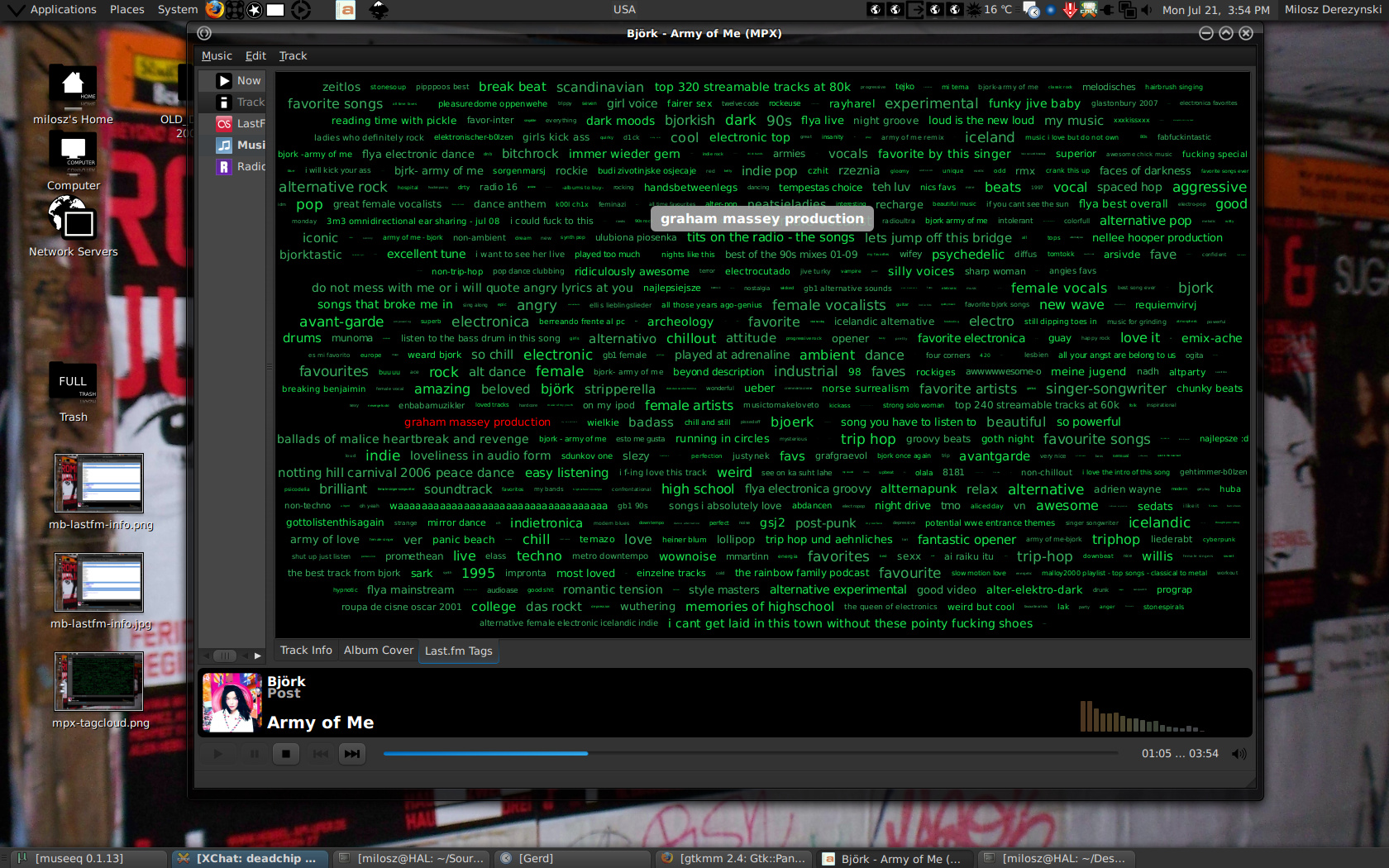Click the 'scandinavian' tag
Image resolution: width=1389 pixels, height=868 pixels.
599,87
